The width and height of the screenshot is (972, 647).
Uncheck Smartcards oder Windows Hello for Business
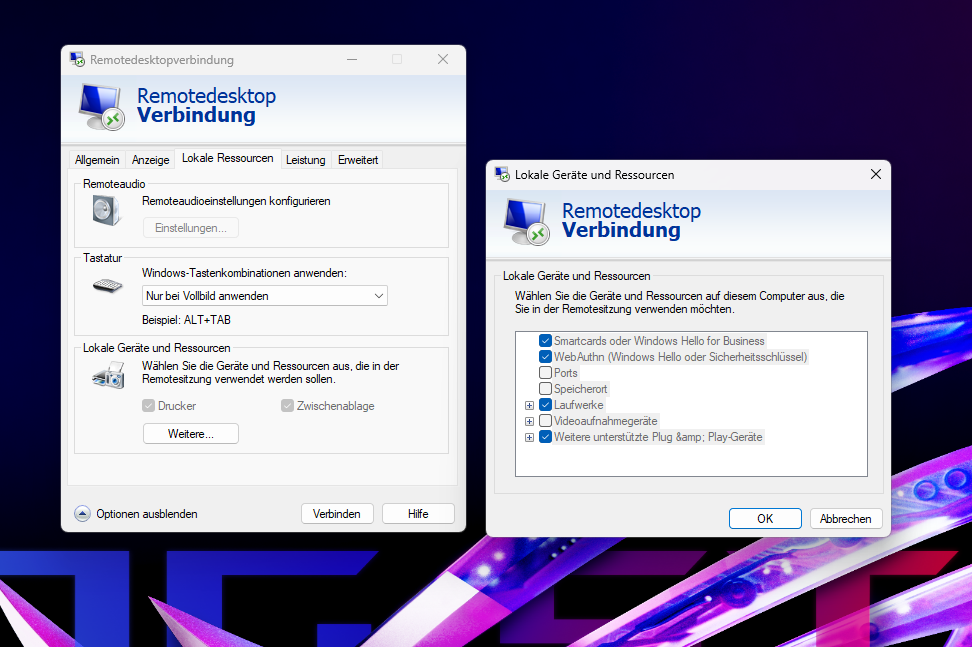[x=546, y=341]
